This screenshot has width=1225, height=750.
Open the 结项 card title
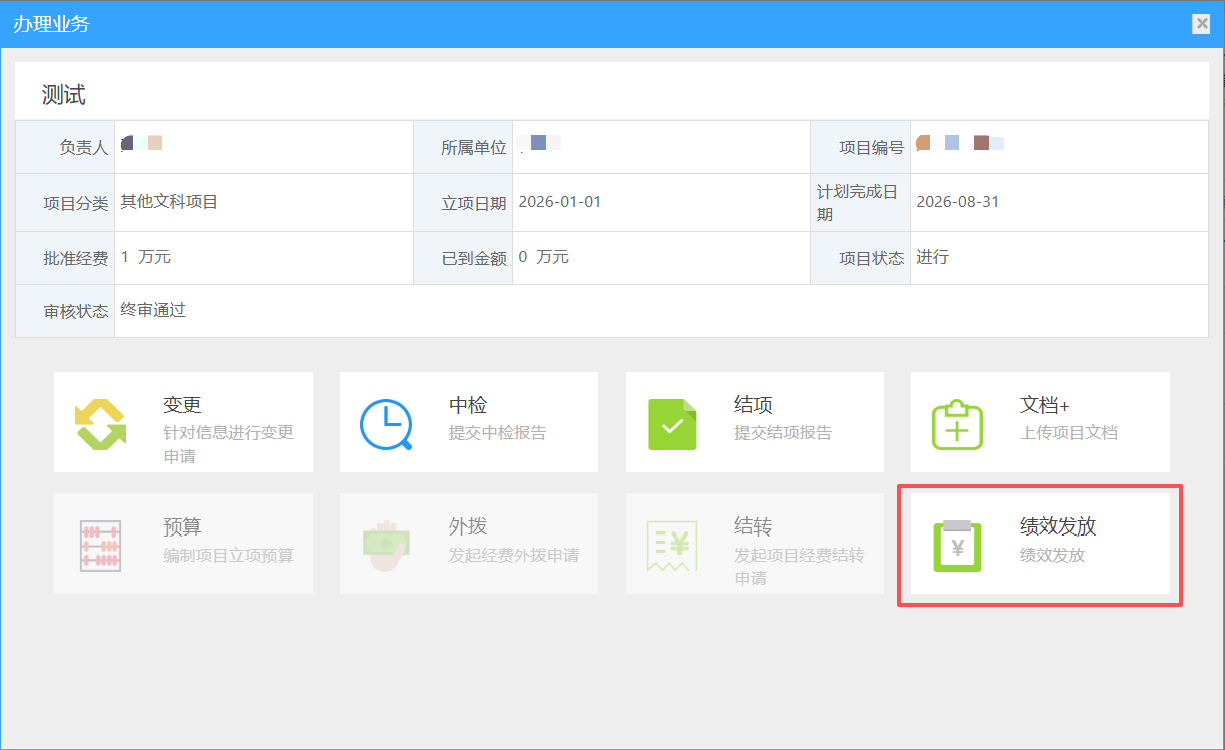(x=753, y=405)
